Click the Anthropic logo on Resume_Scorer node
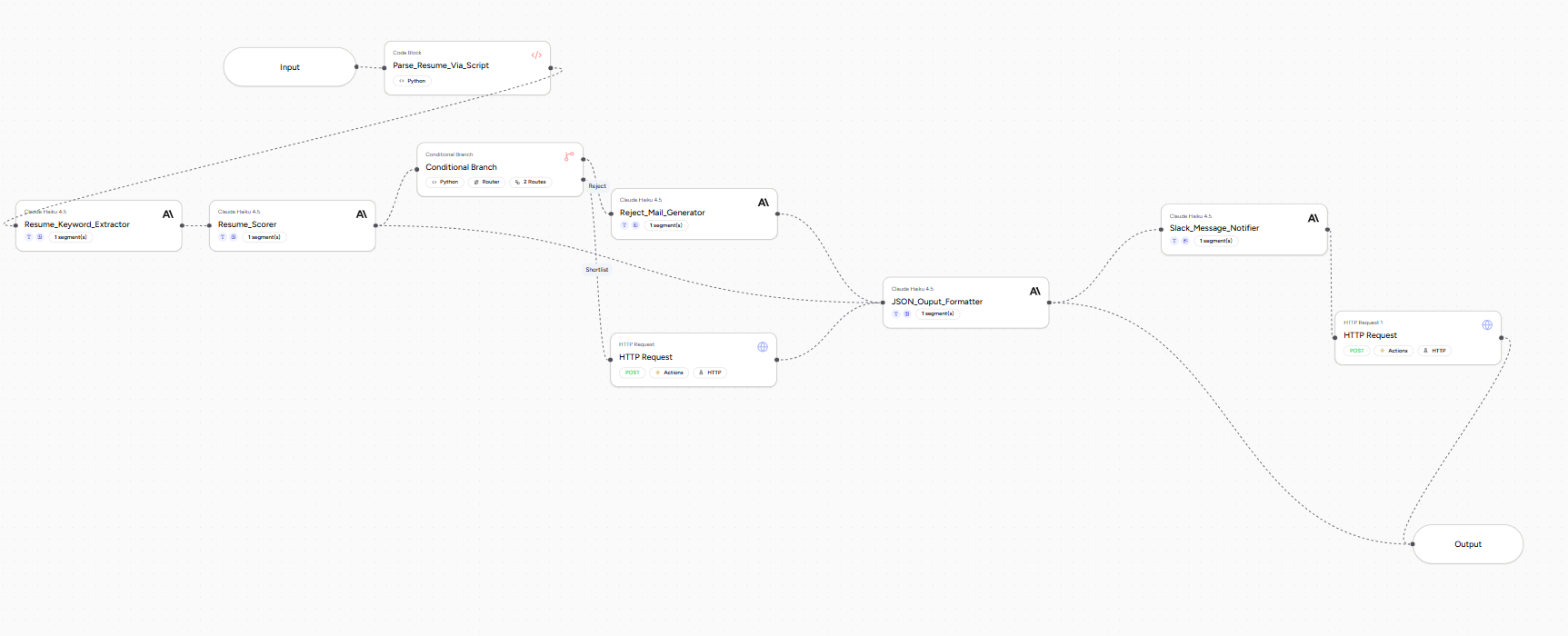Screen dimensions: 1568x636 (x=362, y=214)
